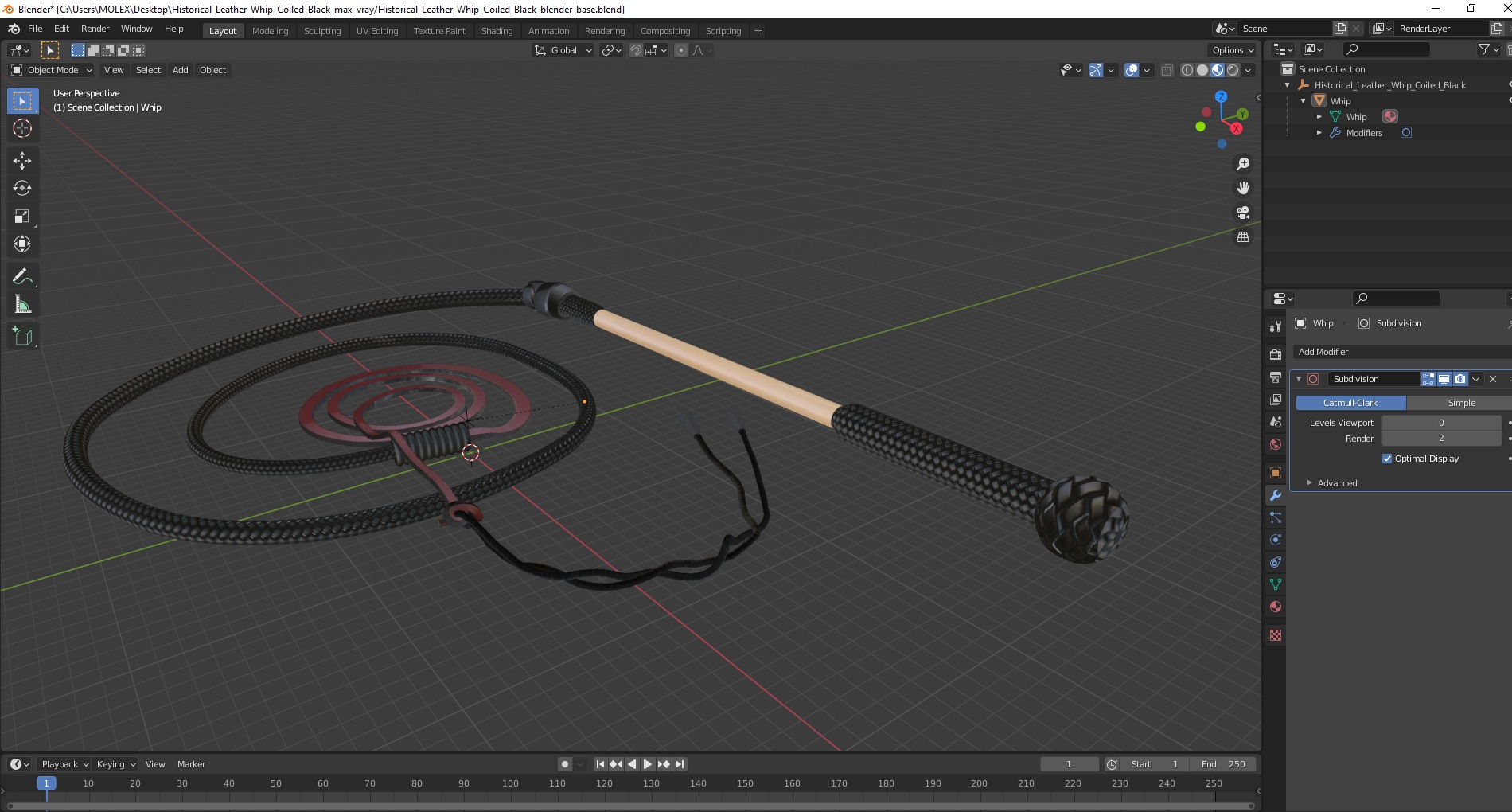Open the Tool properties tab
Screen dimensions: 1512x812
click(1276, 326)
